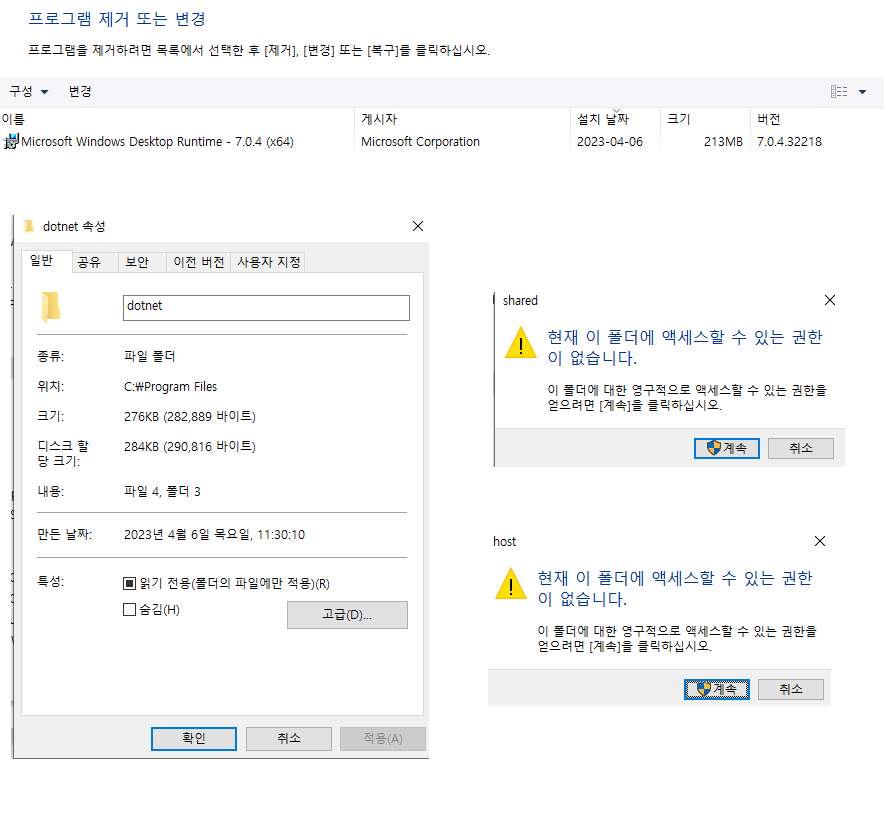Click the C:\Program Files location value
Screen dimensions: 884x829
[x=170, y=386]
